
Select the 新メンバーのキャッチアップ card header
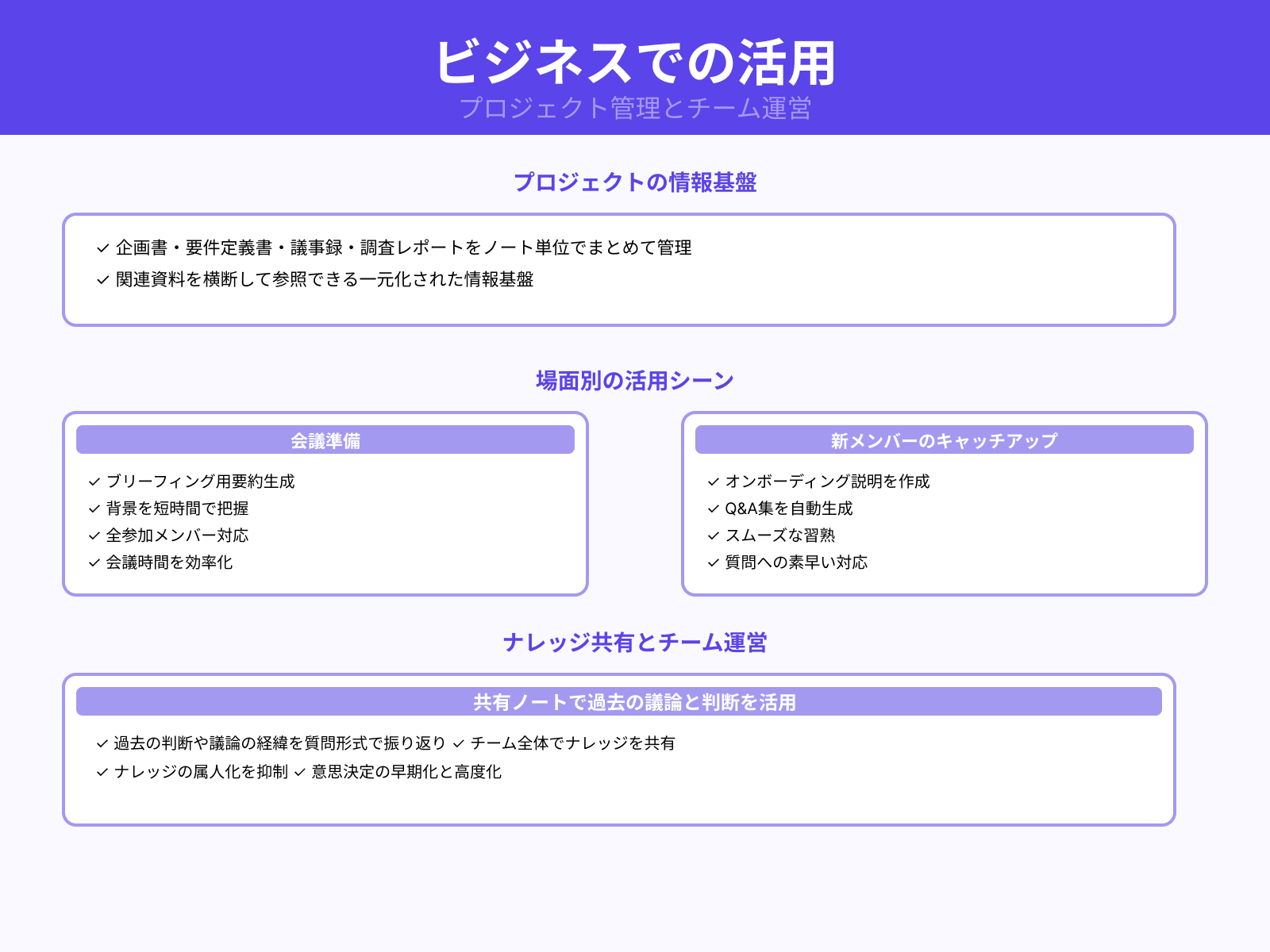click(x=944, y=440)
